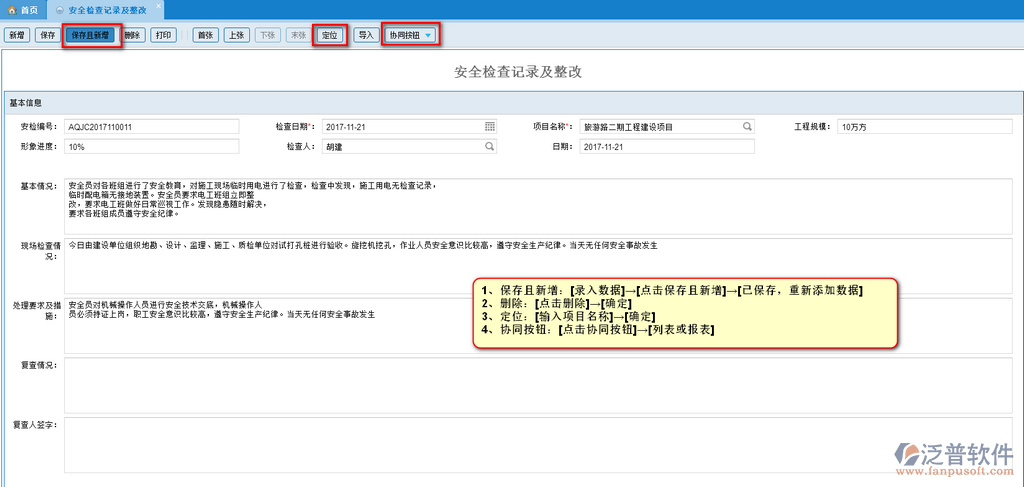Close the 安全检查记录及整改 tab
This screenshot has height=487, width=1024.
[159, 5]
